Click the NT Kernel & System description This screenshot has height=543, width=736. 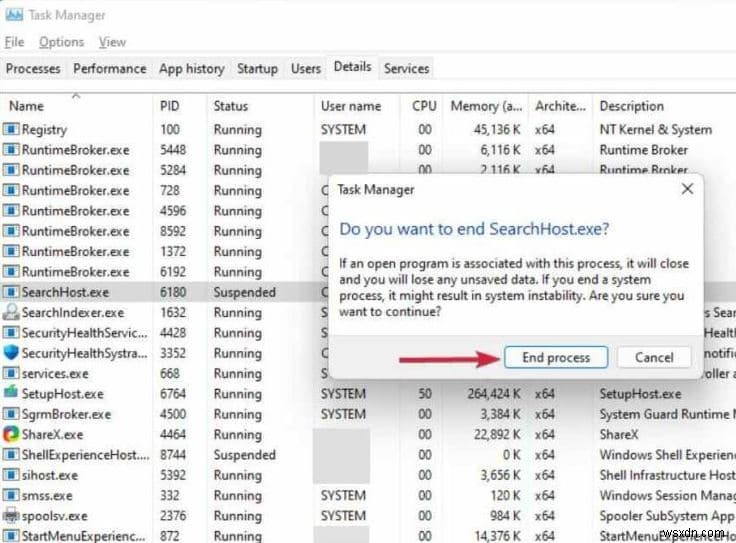[x=656, y=129]
